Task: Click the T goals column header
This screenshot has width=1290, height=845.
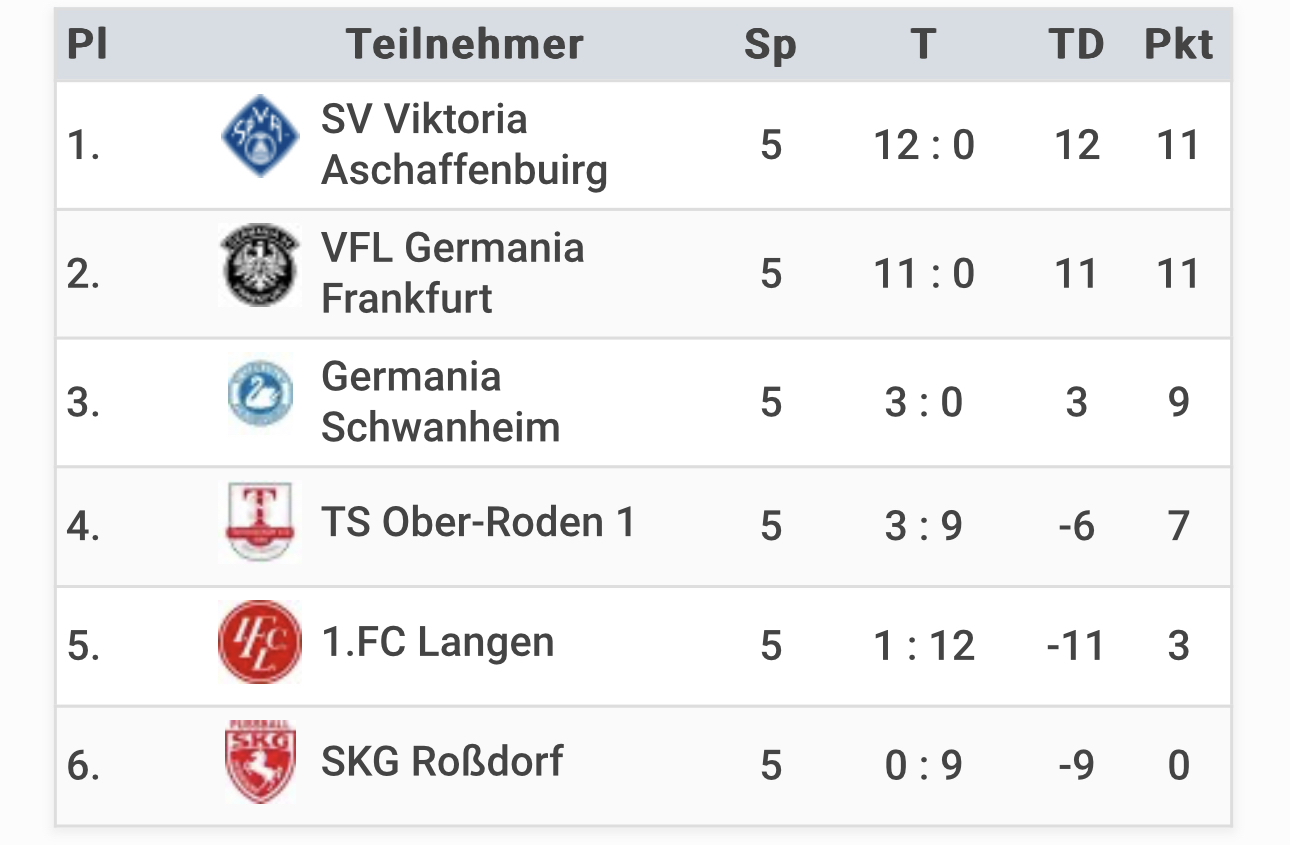Action: click(923, 44)
